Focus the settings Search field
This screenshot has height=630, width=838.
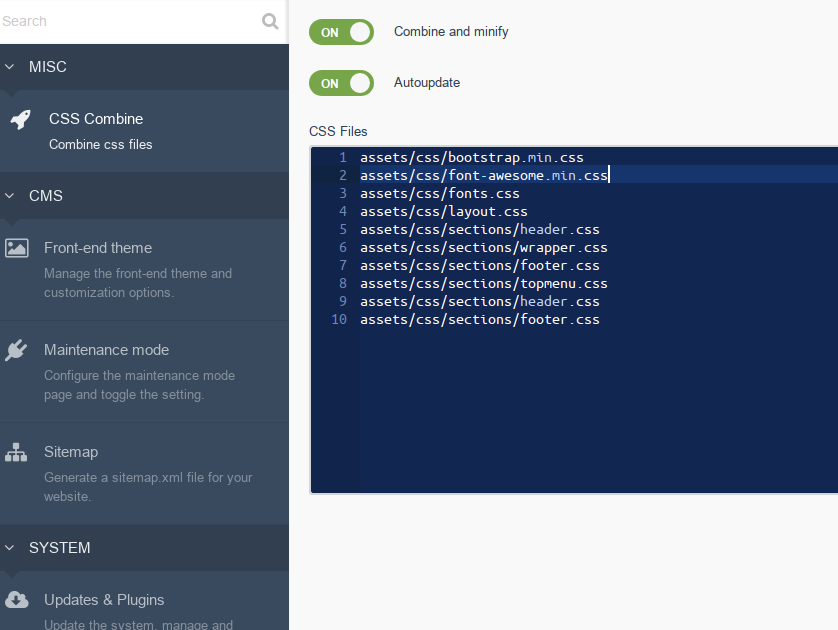tap(128, 21)
